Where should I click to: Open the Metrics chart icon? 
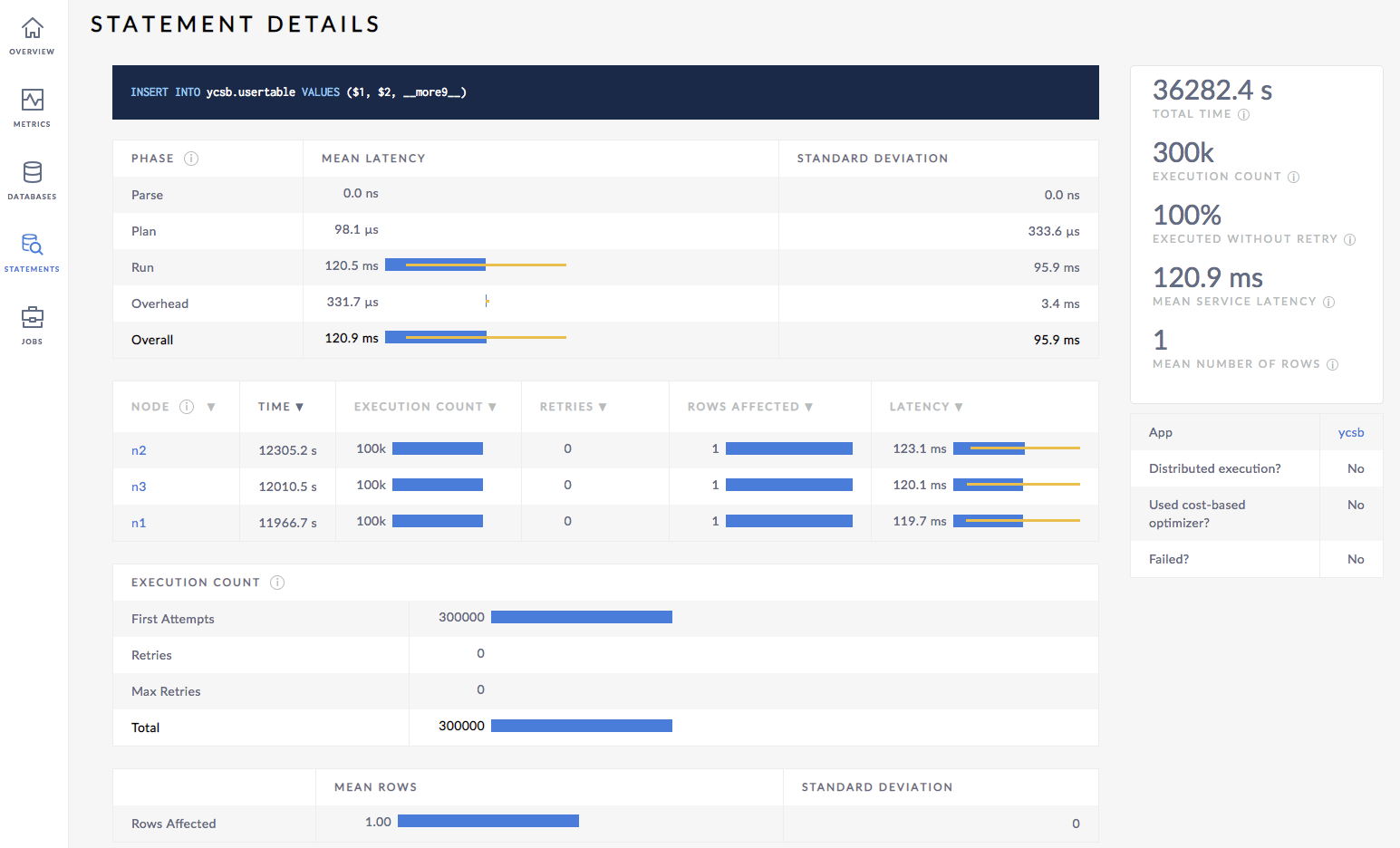pos(33,101)
